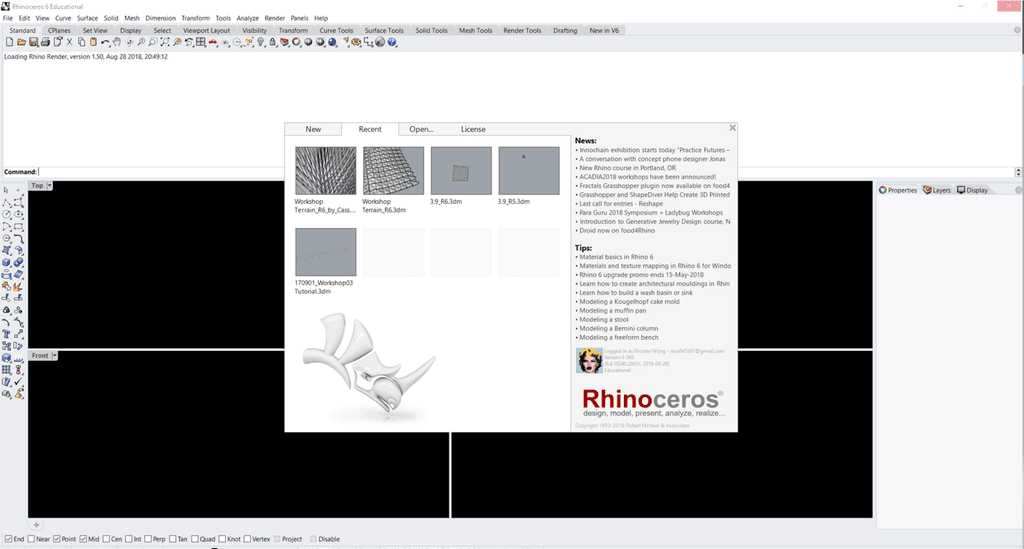
Task: Enable the Cen osnap checkbox
Action: 106,539
